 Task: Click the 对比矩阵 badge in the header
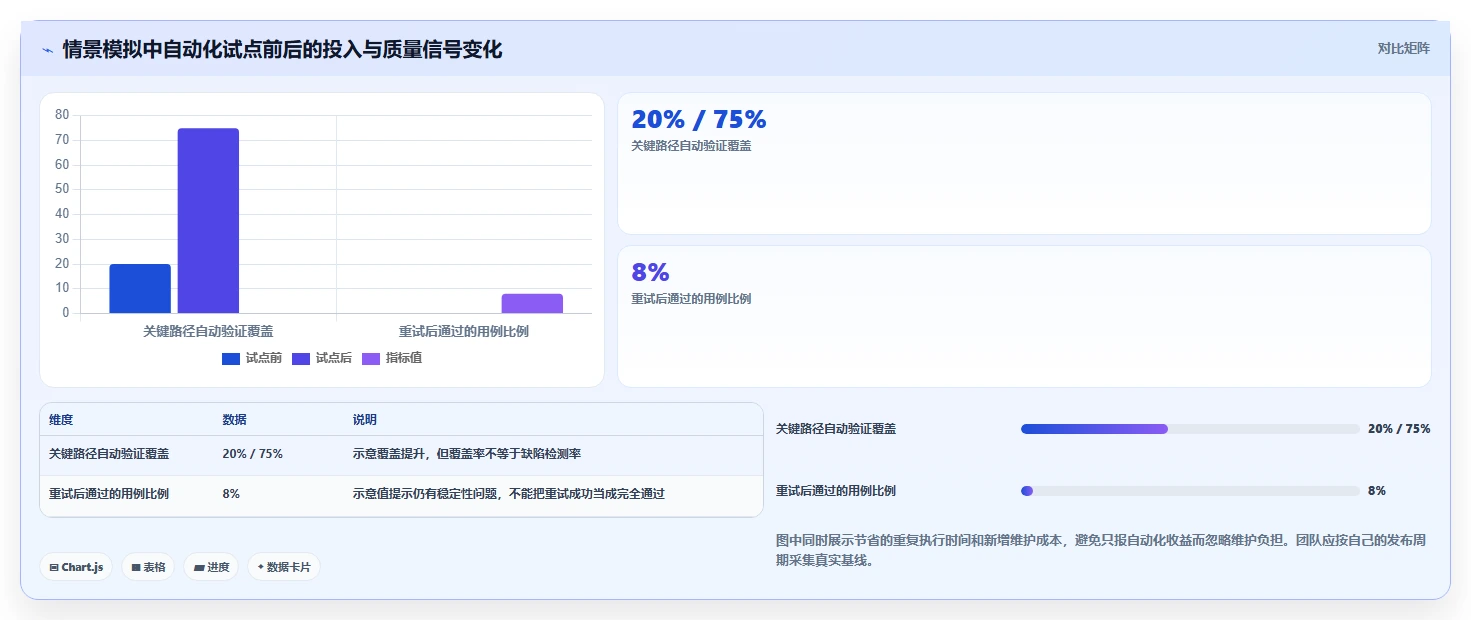[x=1403, y=48]
